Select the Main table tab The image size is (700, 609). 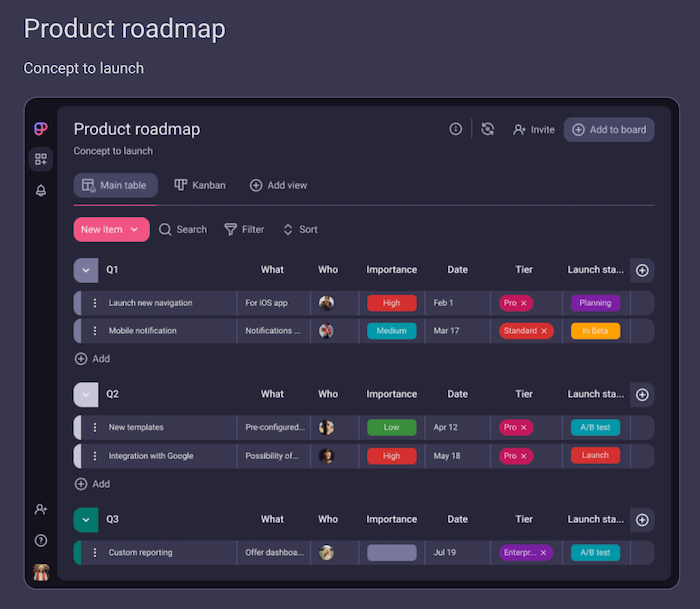[114, 185]
